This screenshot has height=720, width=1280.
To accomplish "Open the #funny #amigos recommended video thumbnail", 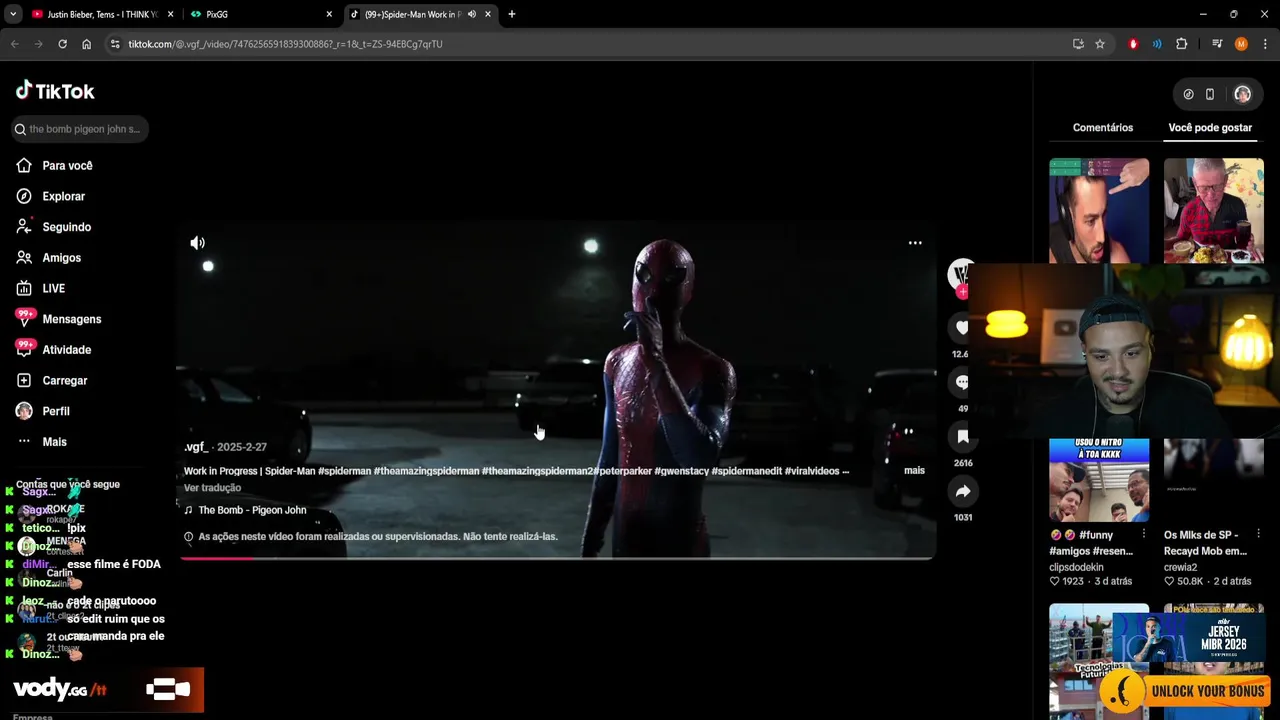I will click(x=1099, y=480).
